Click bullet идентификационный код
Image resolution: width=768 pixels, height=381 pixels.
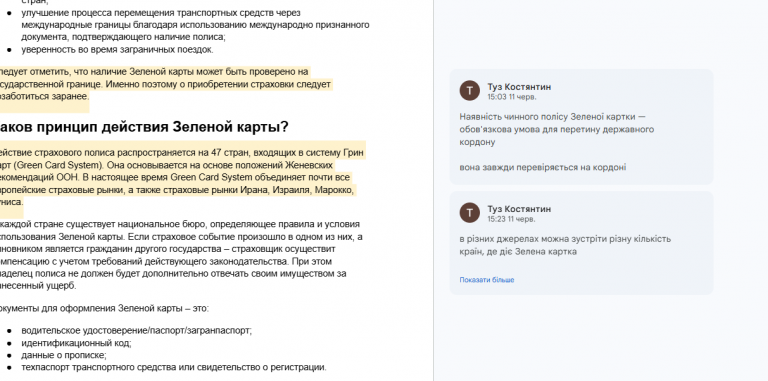(76, 343)
